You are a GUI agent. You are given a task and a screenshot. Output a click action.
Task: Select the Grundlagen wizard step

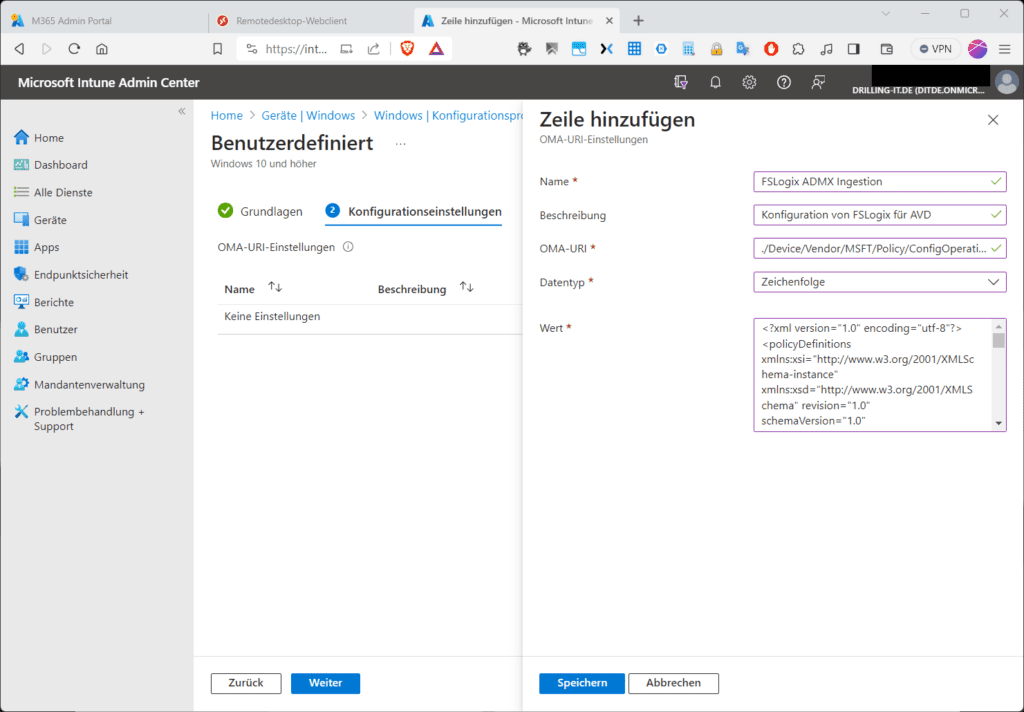(x=261, y=211)
